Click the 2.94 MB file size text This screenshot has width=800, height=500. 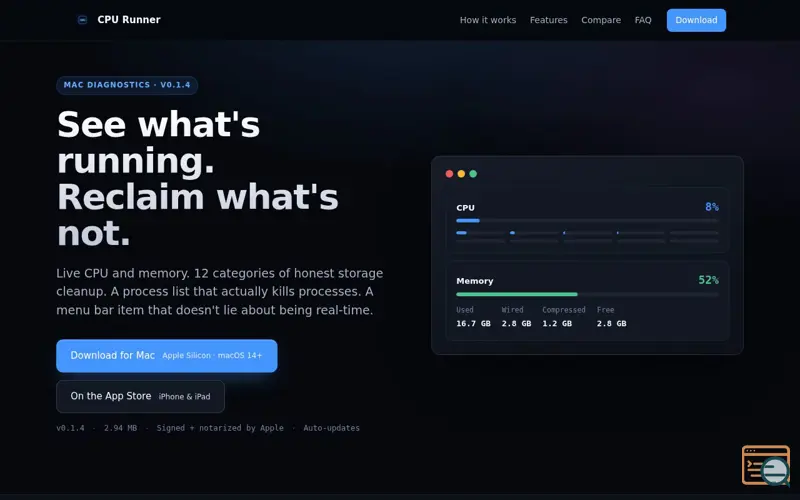click(x=120, y=428)
